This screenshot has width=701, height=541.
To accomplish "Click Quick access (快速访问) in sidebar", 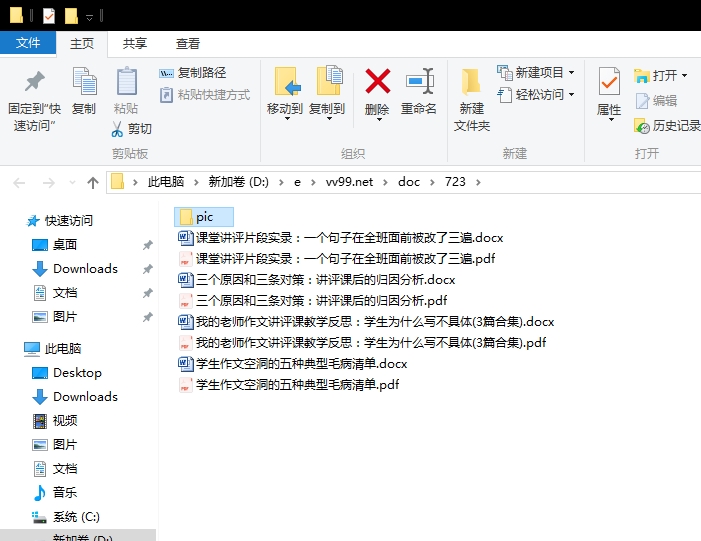I will (x=59, y=220).
